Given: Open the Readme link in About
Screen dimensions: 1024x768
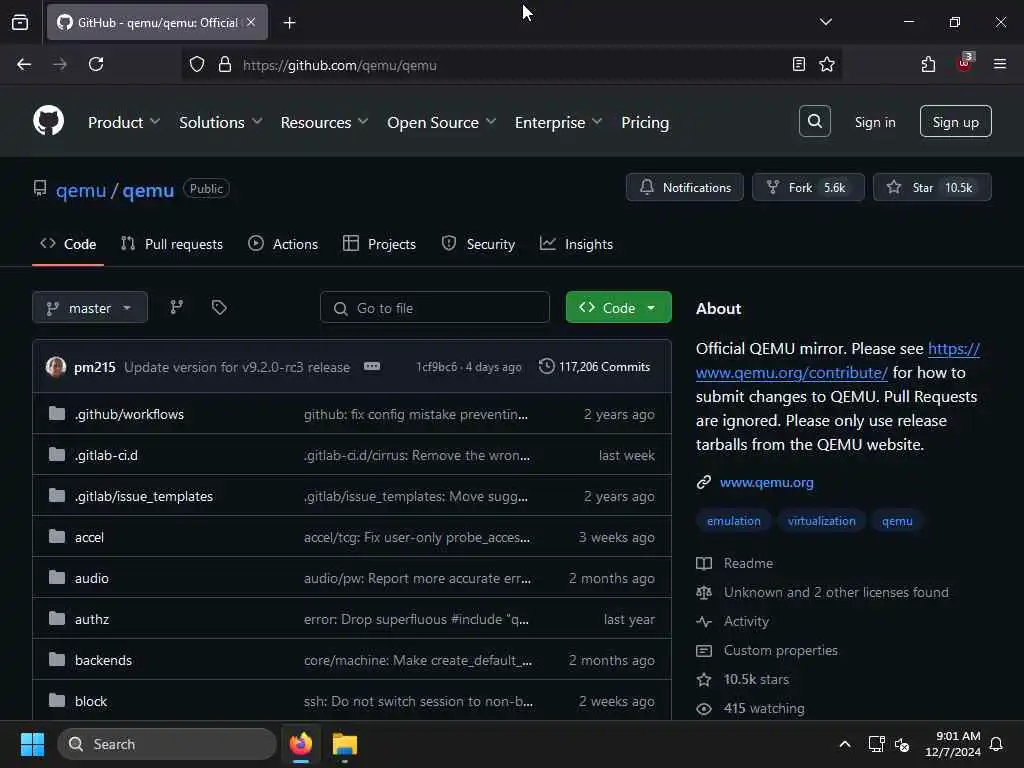Looking at the screenshot, I should coord(748,563).
